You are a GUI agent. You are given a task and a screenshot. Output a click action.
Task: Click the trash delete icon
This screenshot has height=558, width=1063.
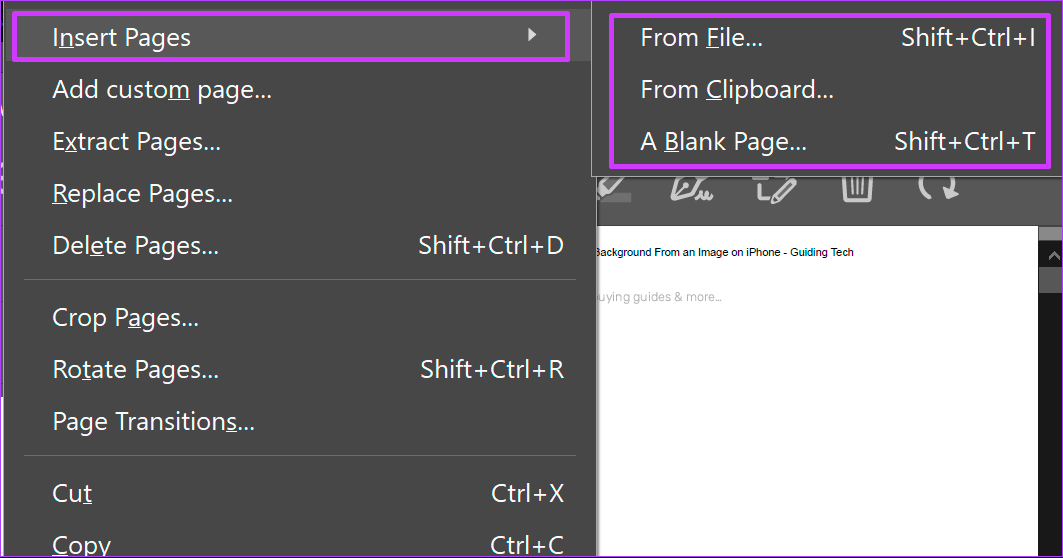(x=857, y=188)
